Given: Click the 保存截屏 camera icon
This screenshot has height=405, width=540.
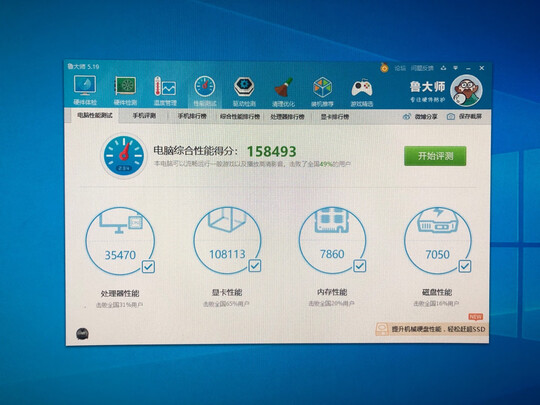Looking at the screenshot, I should [x=450, y=117].
